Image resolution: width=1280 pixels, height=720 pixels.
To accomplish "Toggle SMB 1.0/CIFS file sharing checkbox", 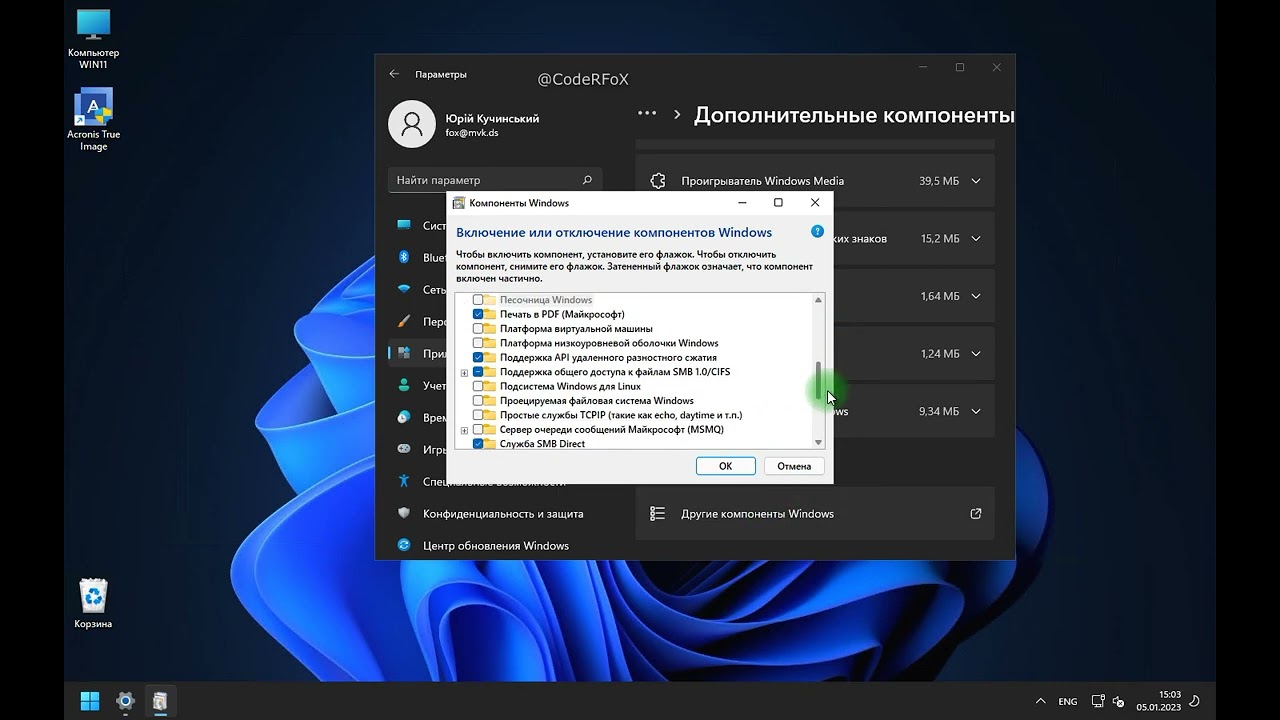I will (478, 372).
